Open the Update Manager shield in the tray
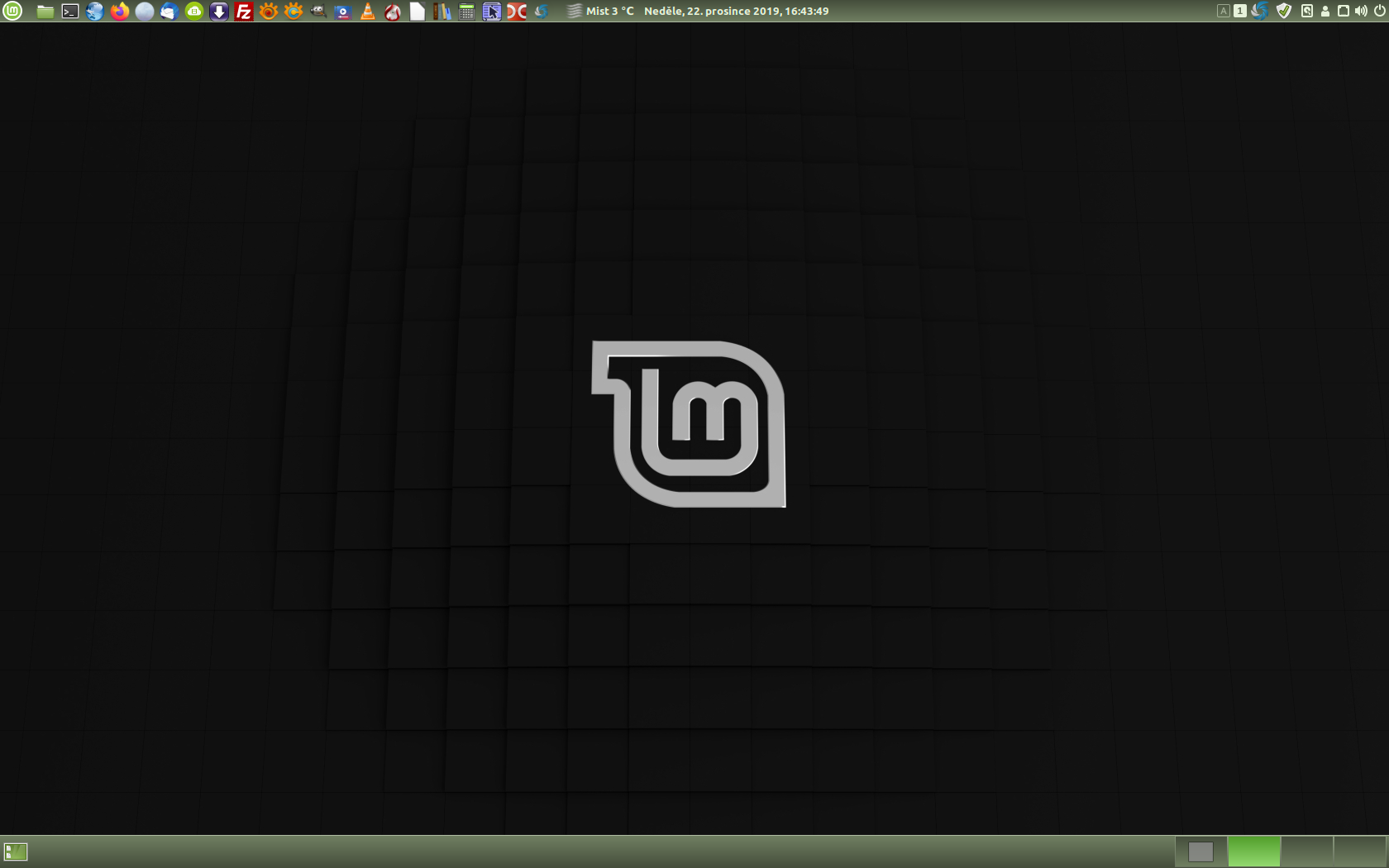Viewport: 1389px width, 868px height. (1284, 12)
